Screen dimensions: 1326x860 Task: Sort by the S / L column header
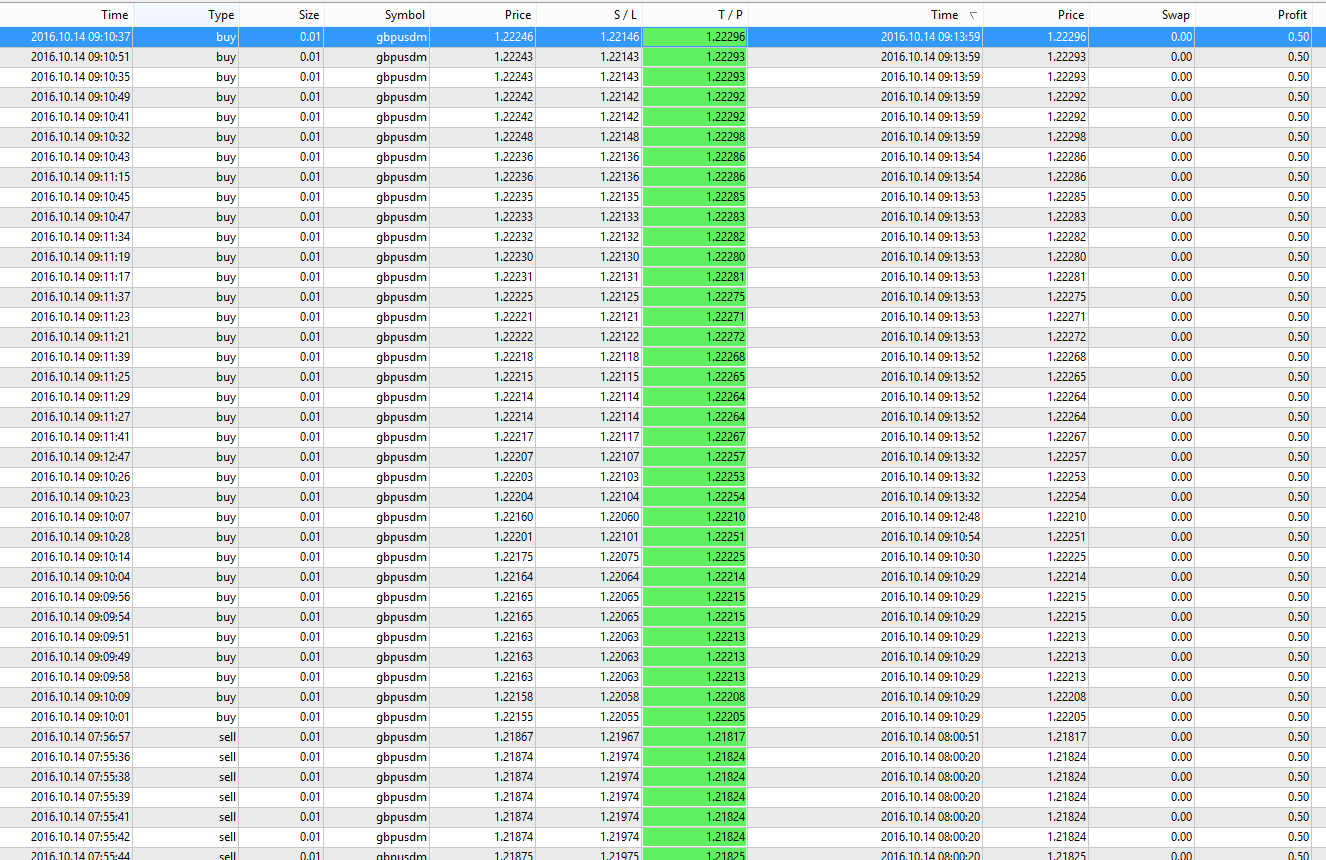[x=589, y=15]
